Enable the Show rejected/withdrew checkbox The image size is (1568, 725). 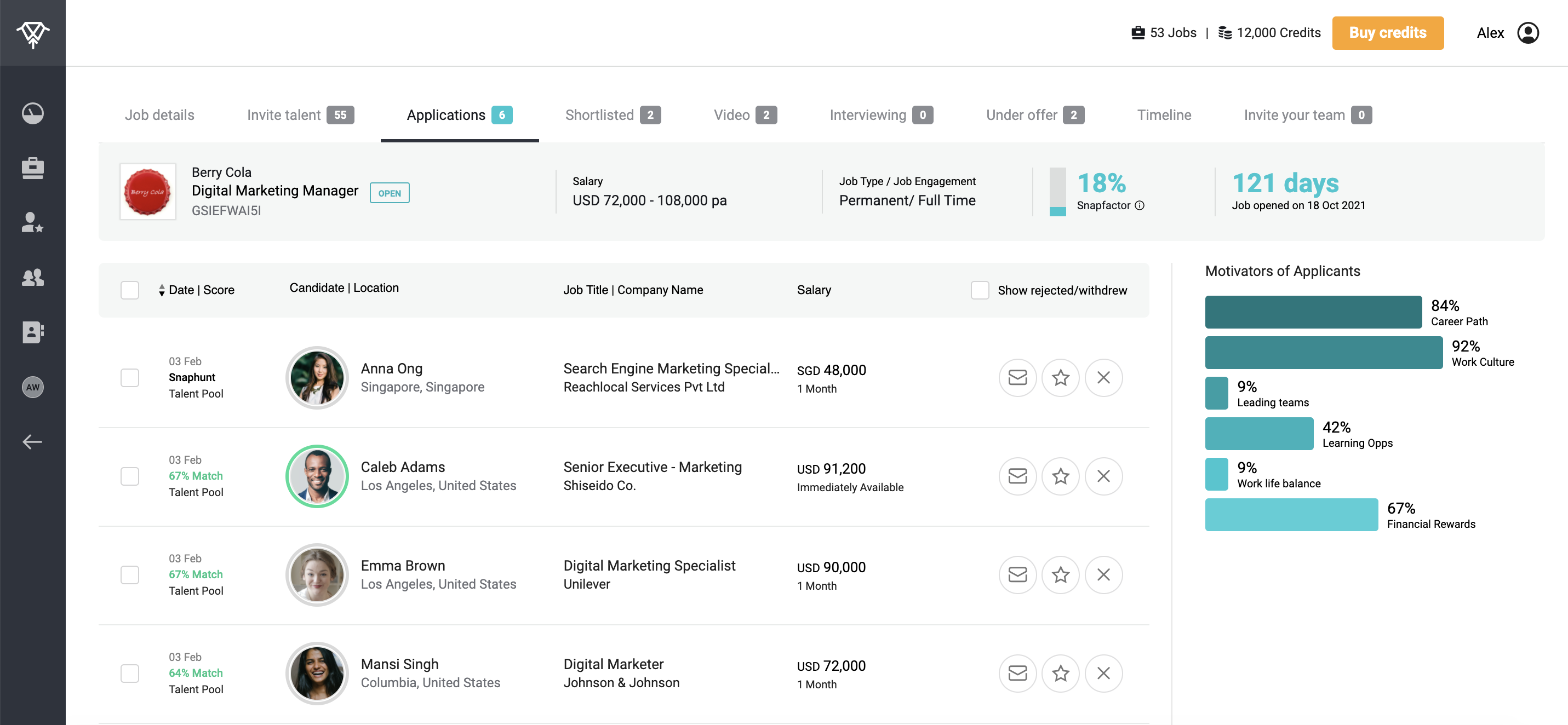980,290
